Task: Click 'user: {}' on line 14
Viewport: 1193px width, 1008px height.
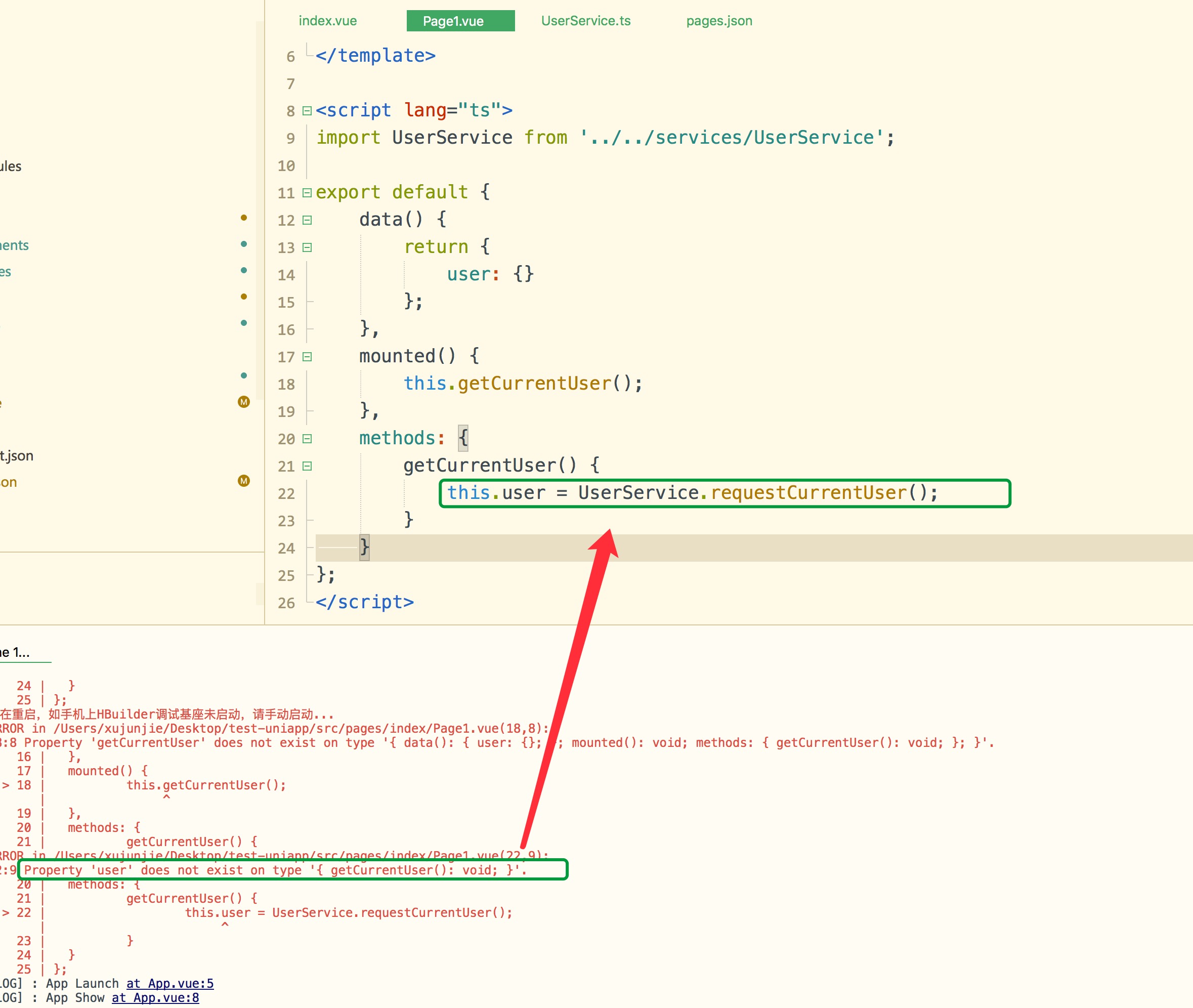Action: [490, 274]
